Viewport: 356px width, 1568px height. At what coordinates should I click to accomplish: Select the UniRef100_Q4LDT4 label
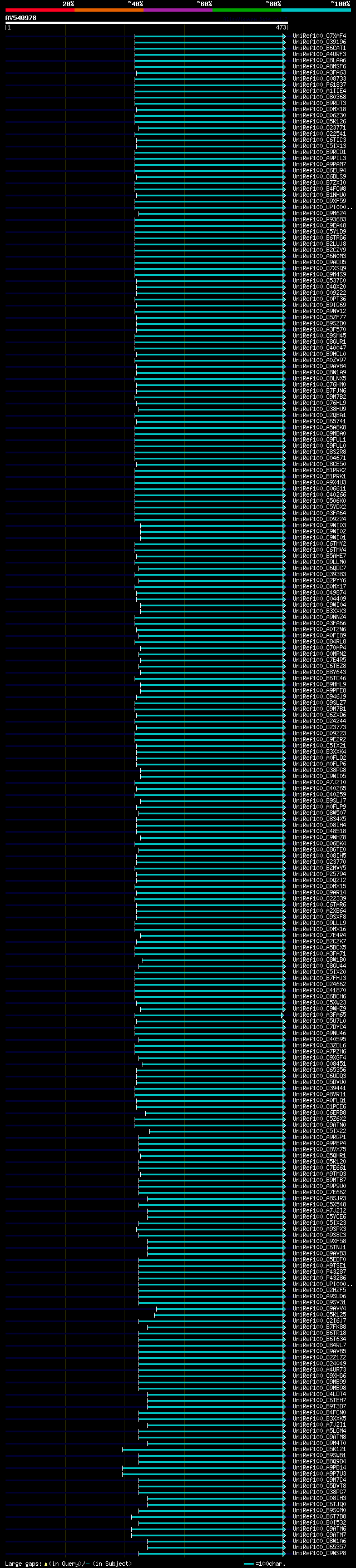point(319,1394)
